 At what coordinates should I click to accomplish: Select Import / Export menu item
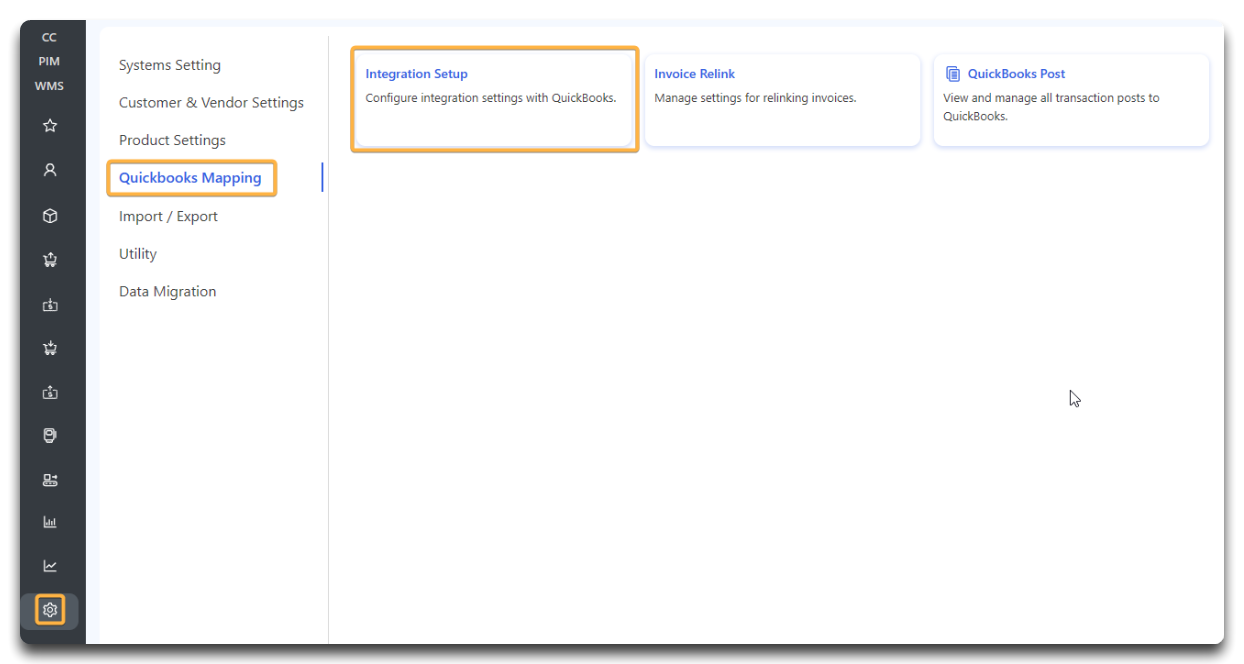pos(168,216)
